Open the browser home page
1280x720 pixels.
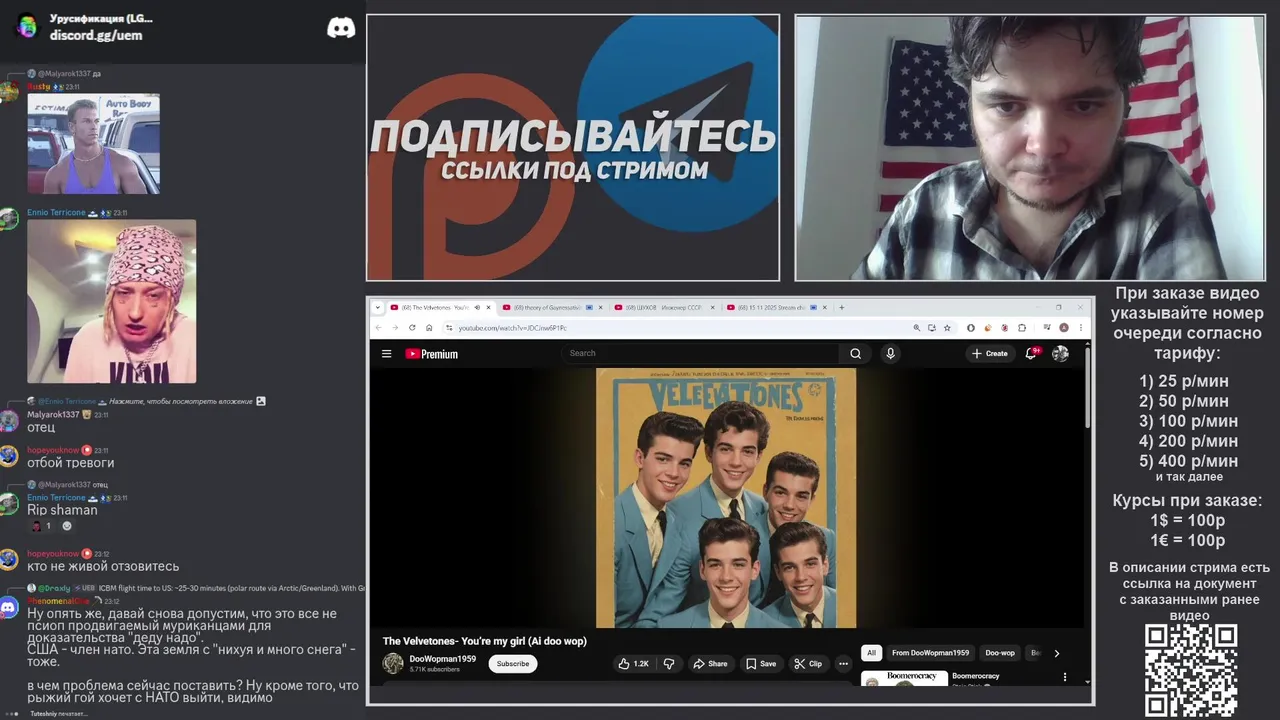point(428,327)
